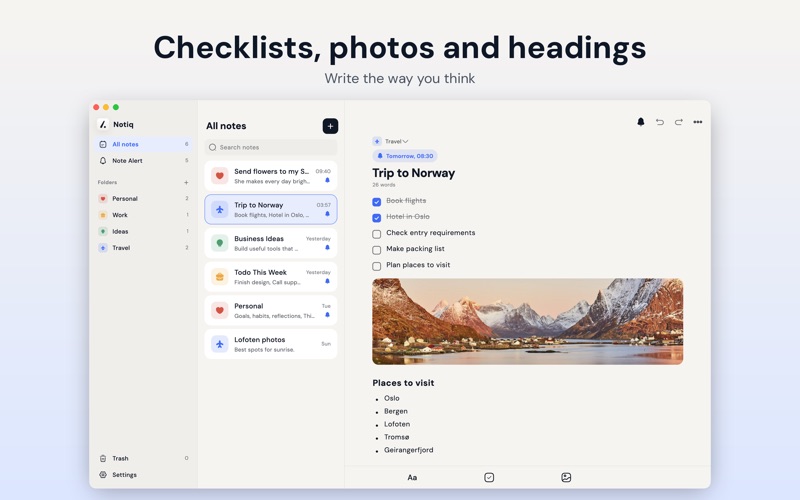Open the Ideas folder
Viewport: 800px width, 500px height.
click(x=144, y=231)
